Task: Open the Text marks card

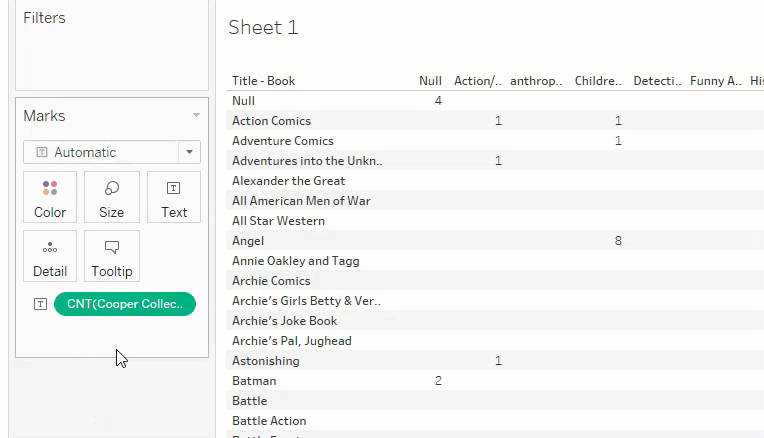Action: [174, 197]
